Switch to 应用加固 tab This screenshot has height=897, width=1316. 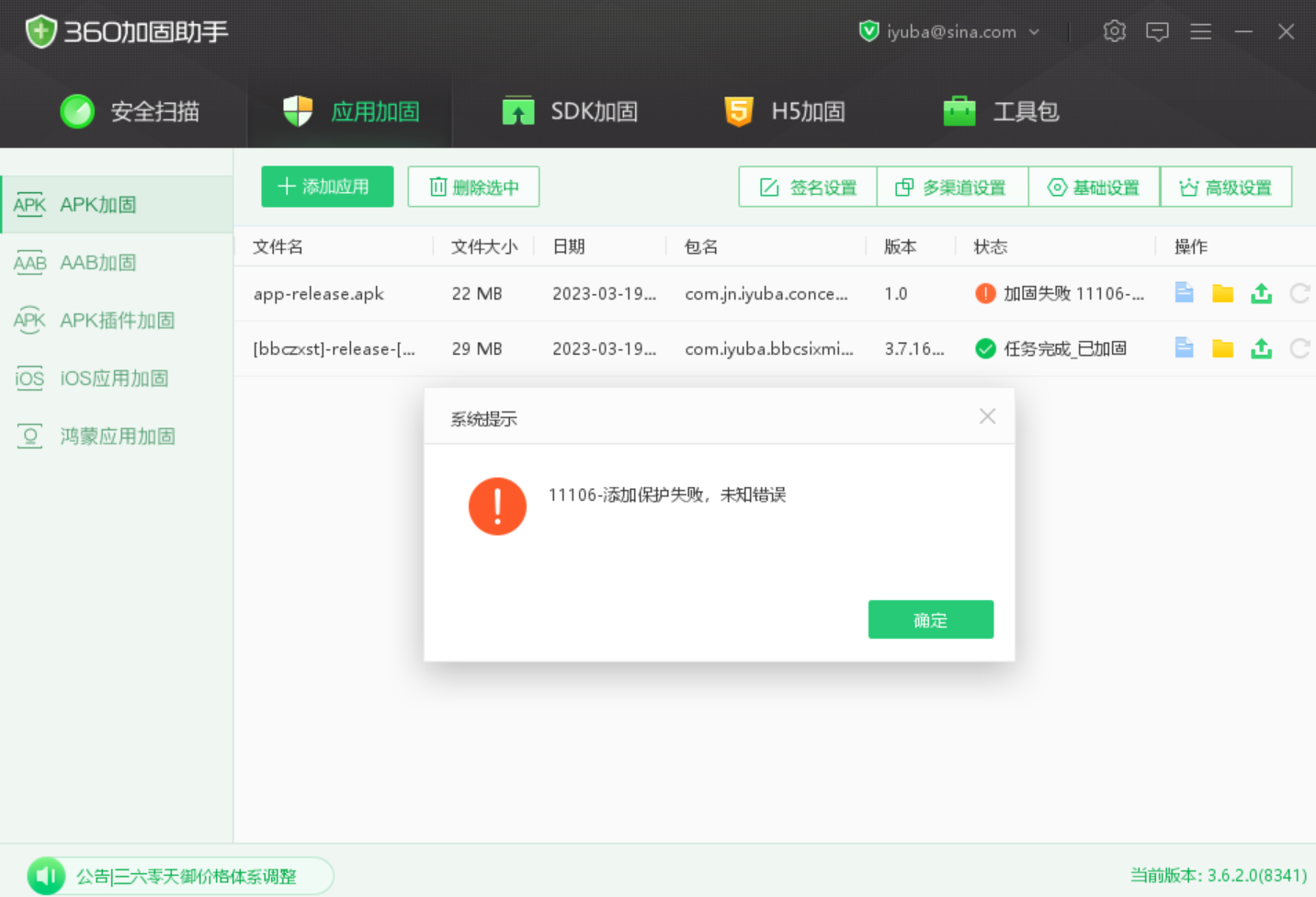pyautogui.click(x=350, y=111)
